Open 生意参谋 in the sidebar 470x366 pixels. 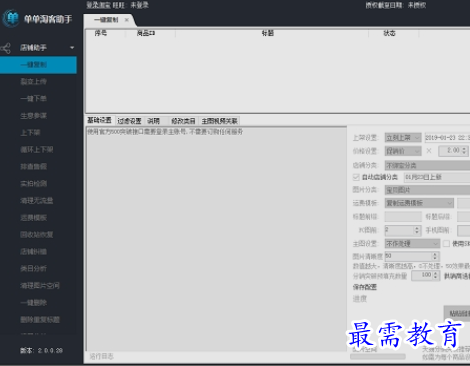pos(33,115)
